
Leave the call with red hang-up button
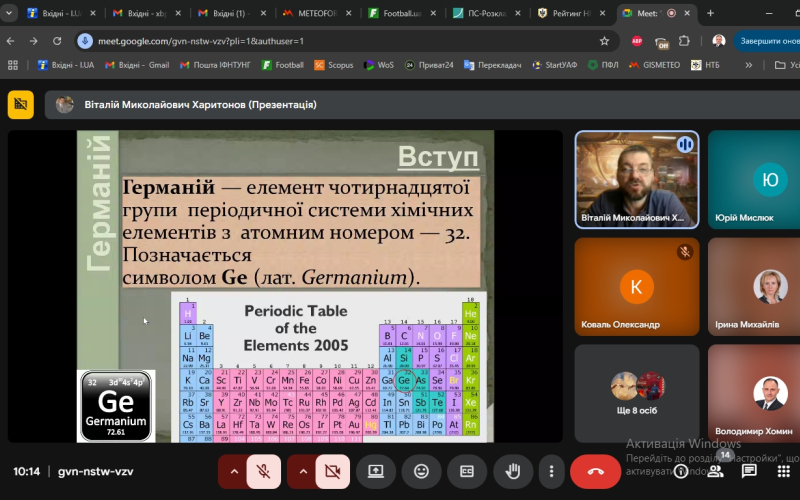(x=595, y=471)
